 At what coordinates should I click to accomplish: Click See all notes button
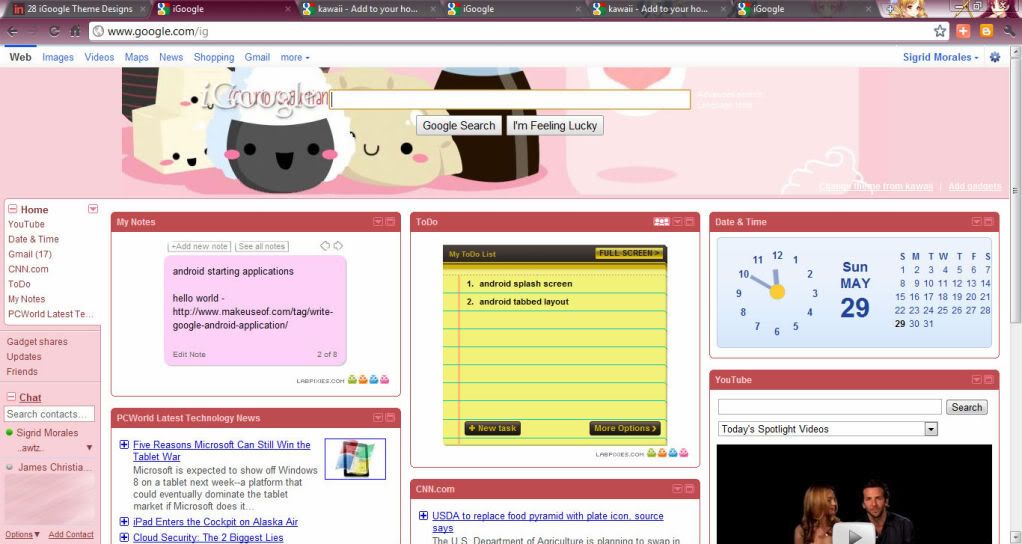[x=261, y=246]
